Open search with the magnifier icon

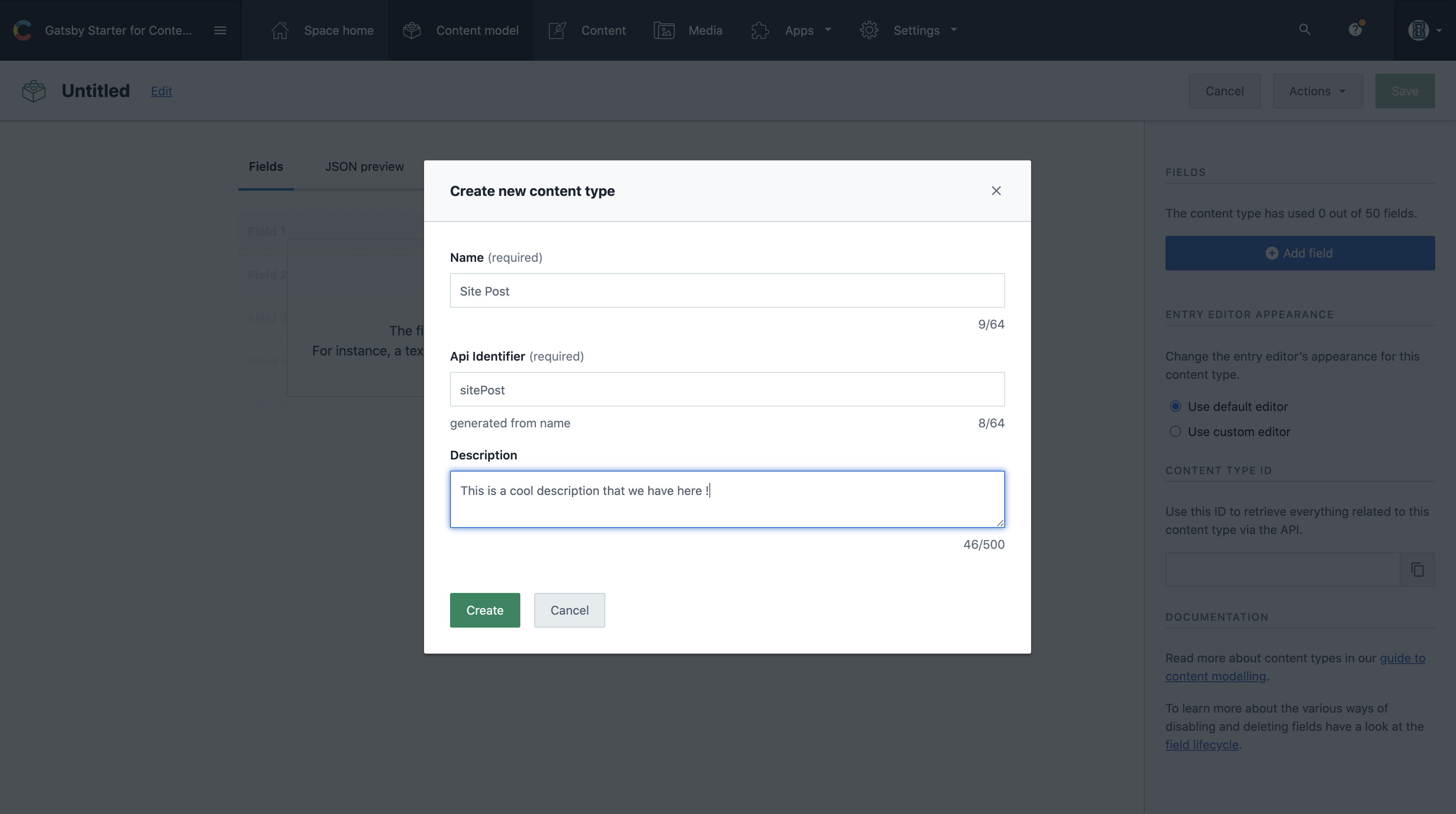click(1305, 29)
